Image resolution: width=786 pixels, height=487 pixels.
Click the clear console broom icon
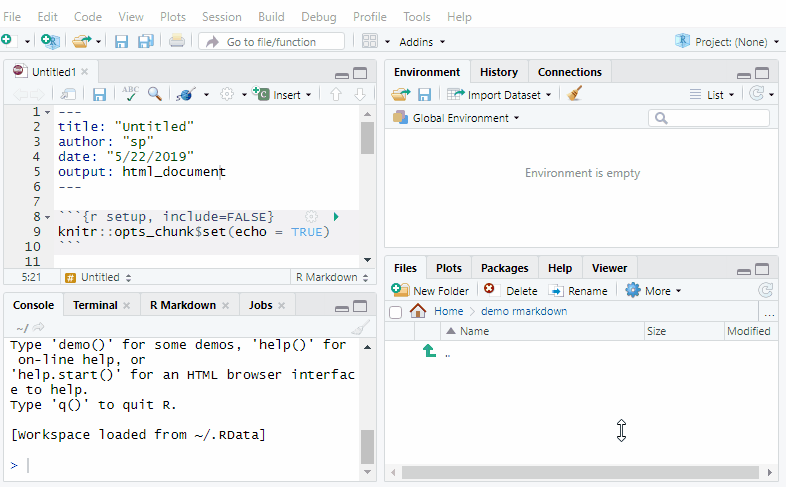click(x=359, y=327)
